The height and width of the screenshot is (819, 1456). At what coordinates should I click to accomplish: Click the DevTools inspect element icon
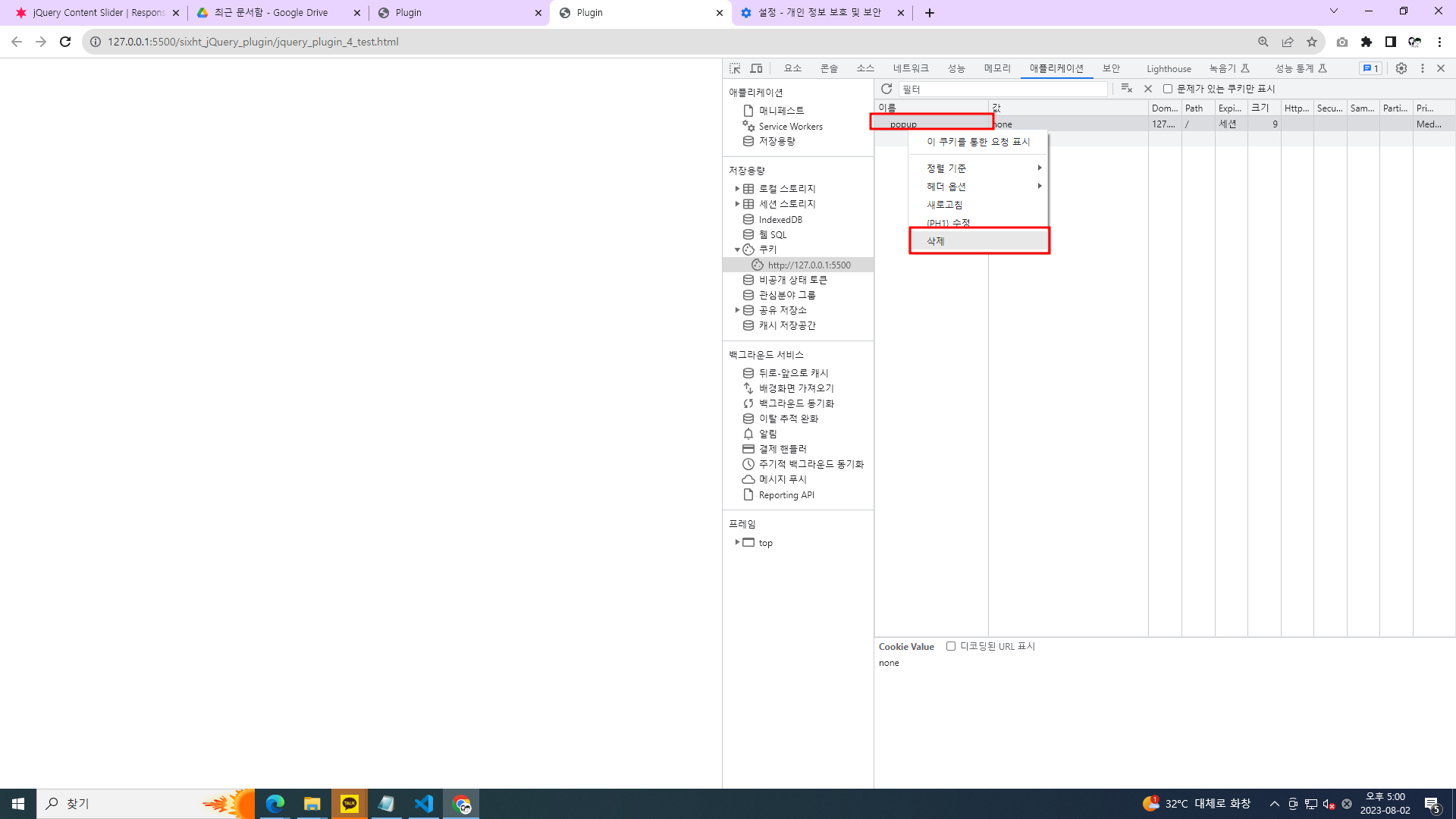735,68
